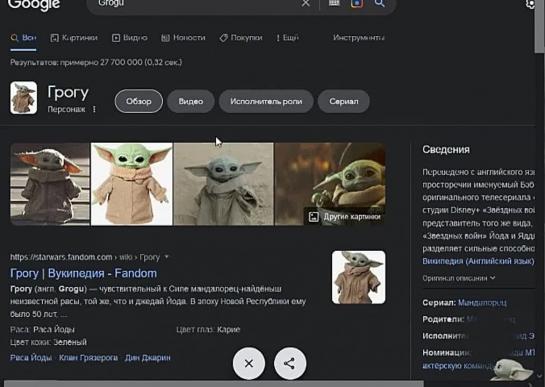Open the Инструменты search tools
Screen dimensions: 545x387
pyautogui.click(x=359, y=38)
